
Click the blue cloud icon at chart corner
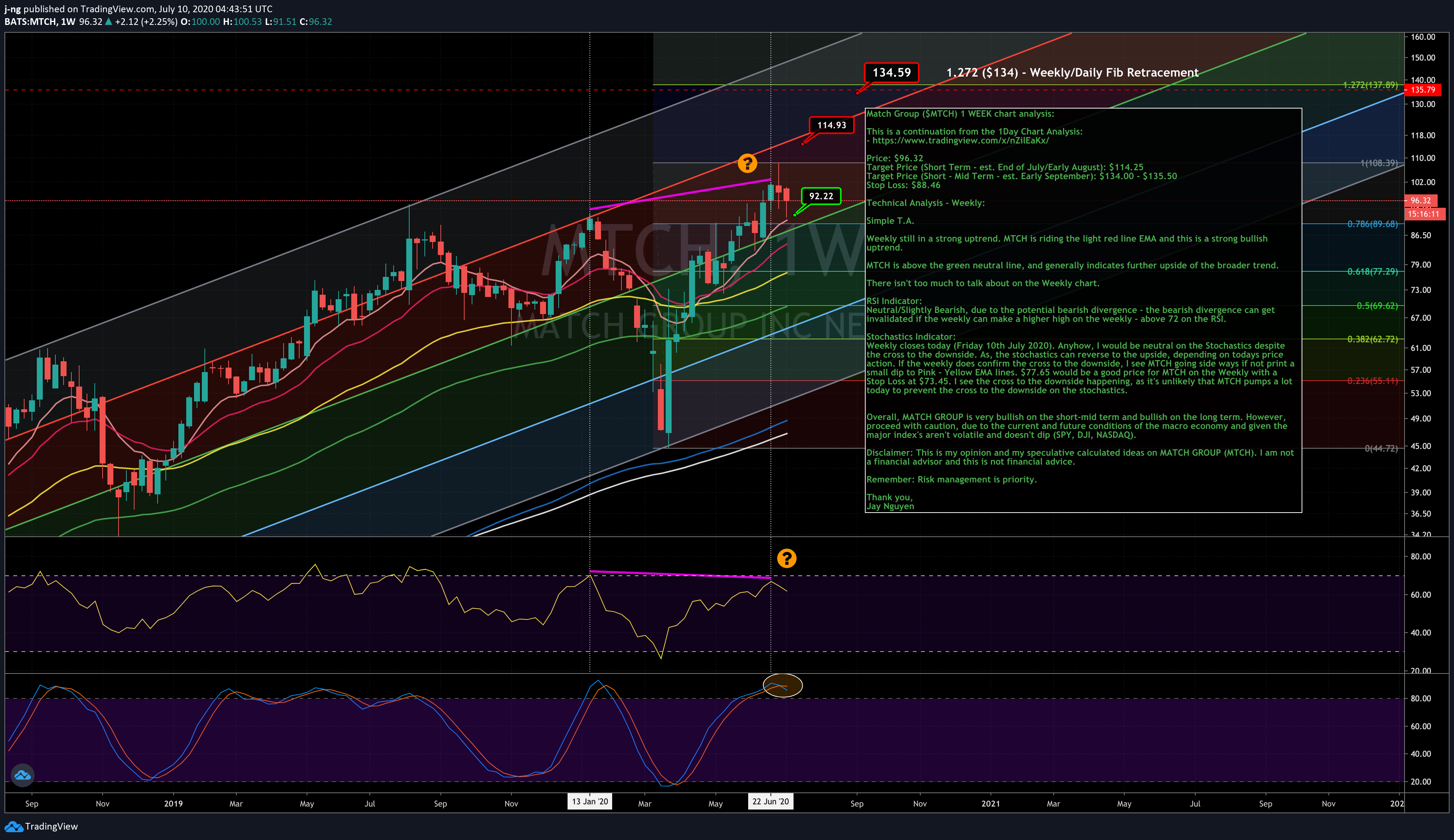[23, 775]
